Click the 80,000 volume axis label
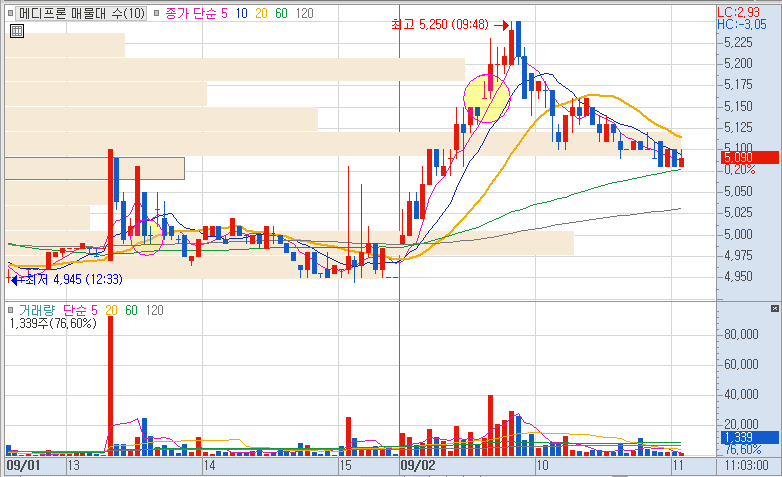Viewport: 782px width, 477px height. click(x=741, y=334)
